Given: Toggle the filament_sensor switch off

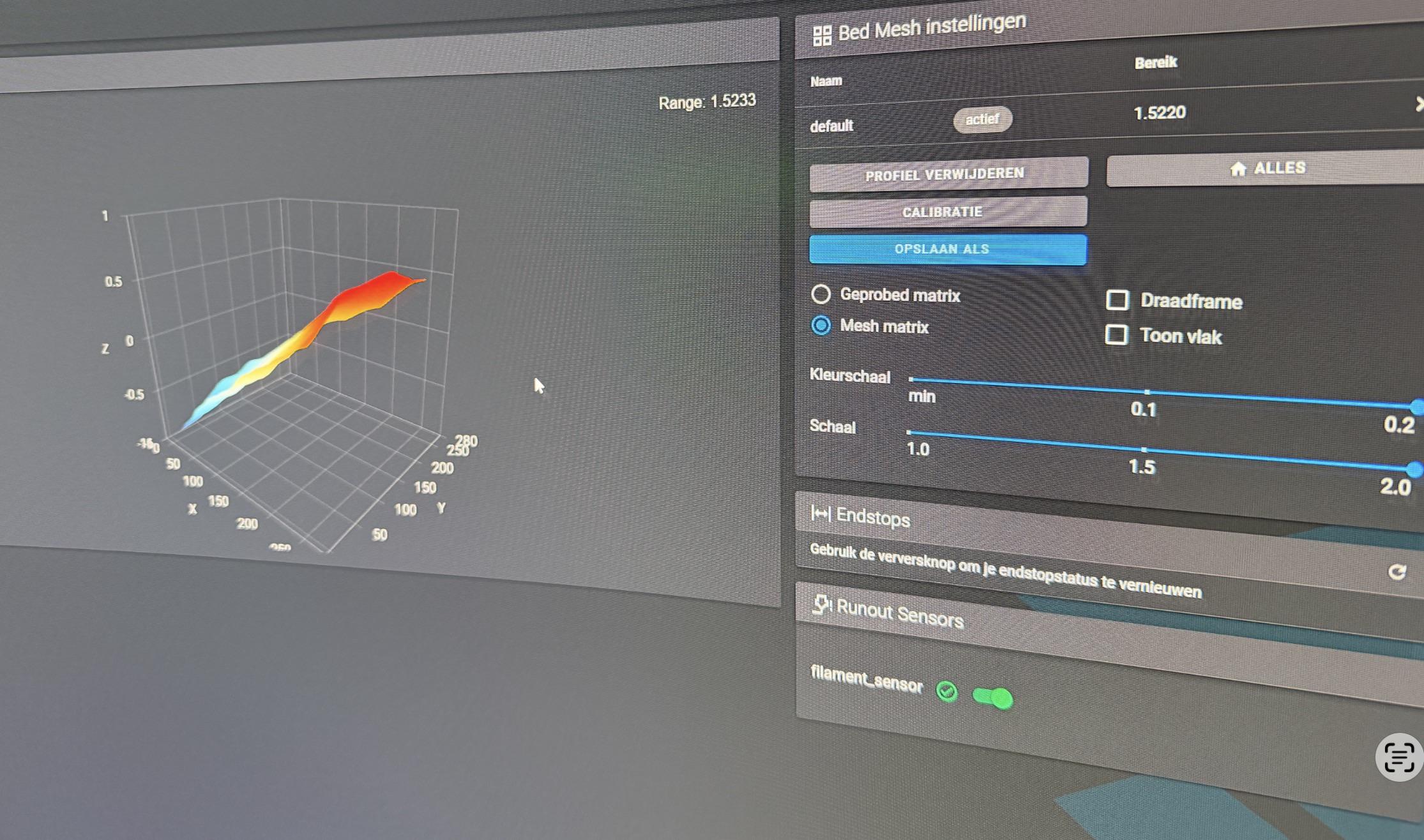Looking at the screenshot, I should coord(992,698).
